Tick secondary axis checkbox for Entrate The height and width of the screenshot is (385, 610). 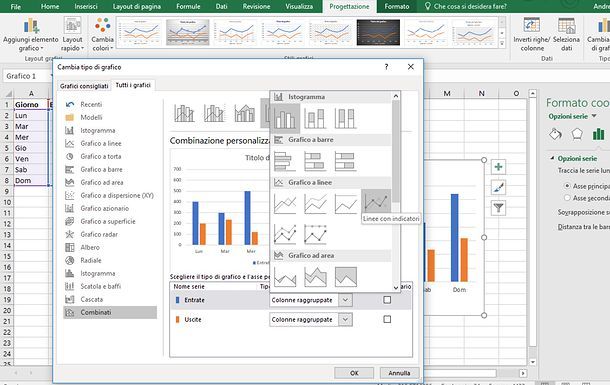point(387,300)
